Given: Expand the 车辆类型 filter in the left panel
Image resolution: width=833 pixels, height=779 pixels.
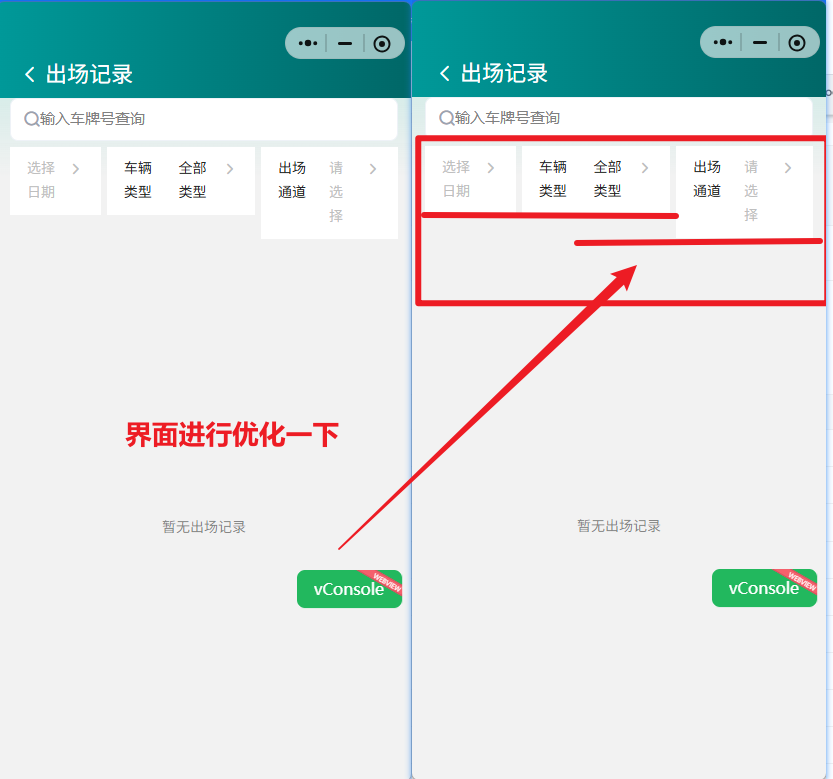Looking at the screenshot, I should coord(179,180).
